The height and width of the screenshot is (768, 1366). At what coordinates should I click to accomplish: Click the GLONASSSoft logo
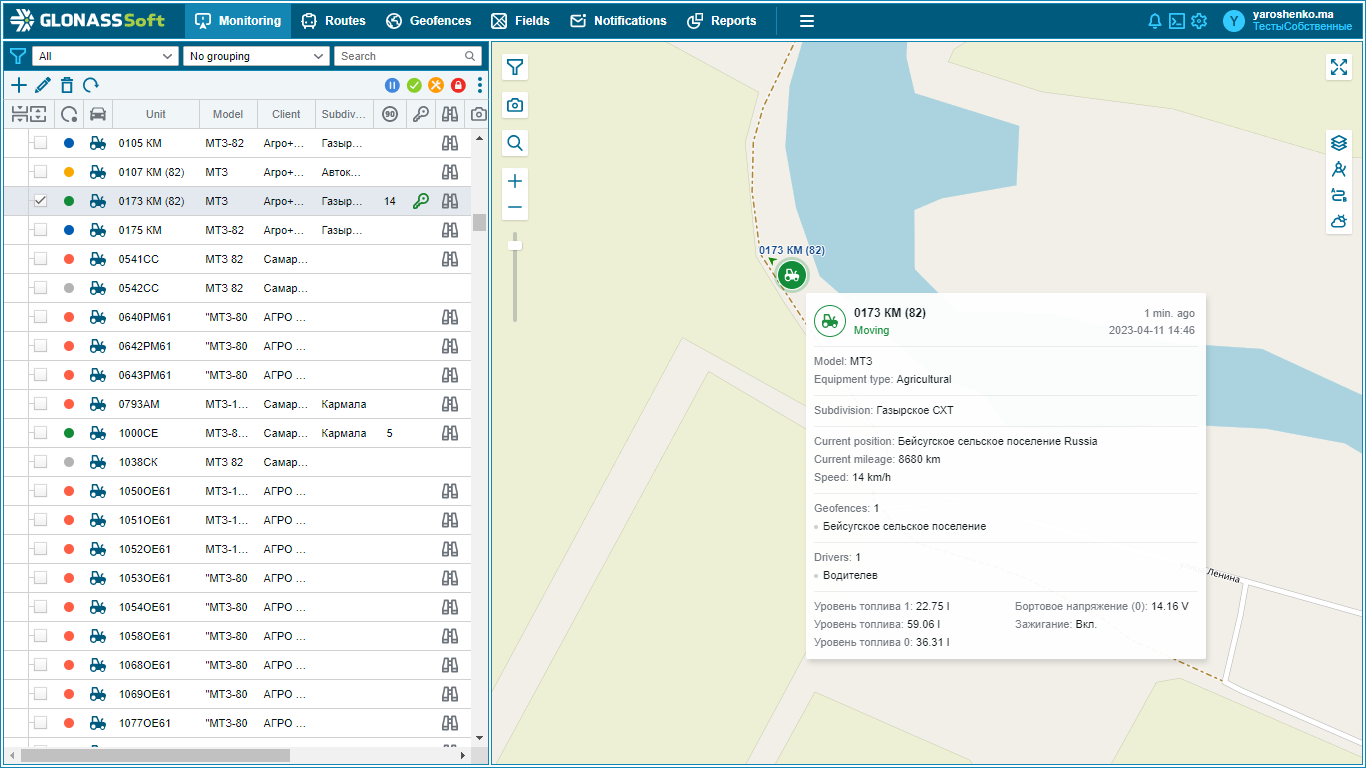point(88,21)
